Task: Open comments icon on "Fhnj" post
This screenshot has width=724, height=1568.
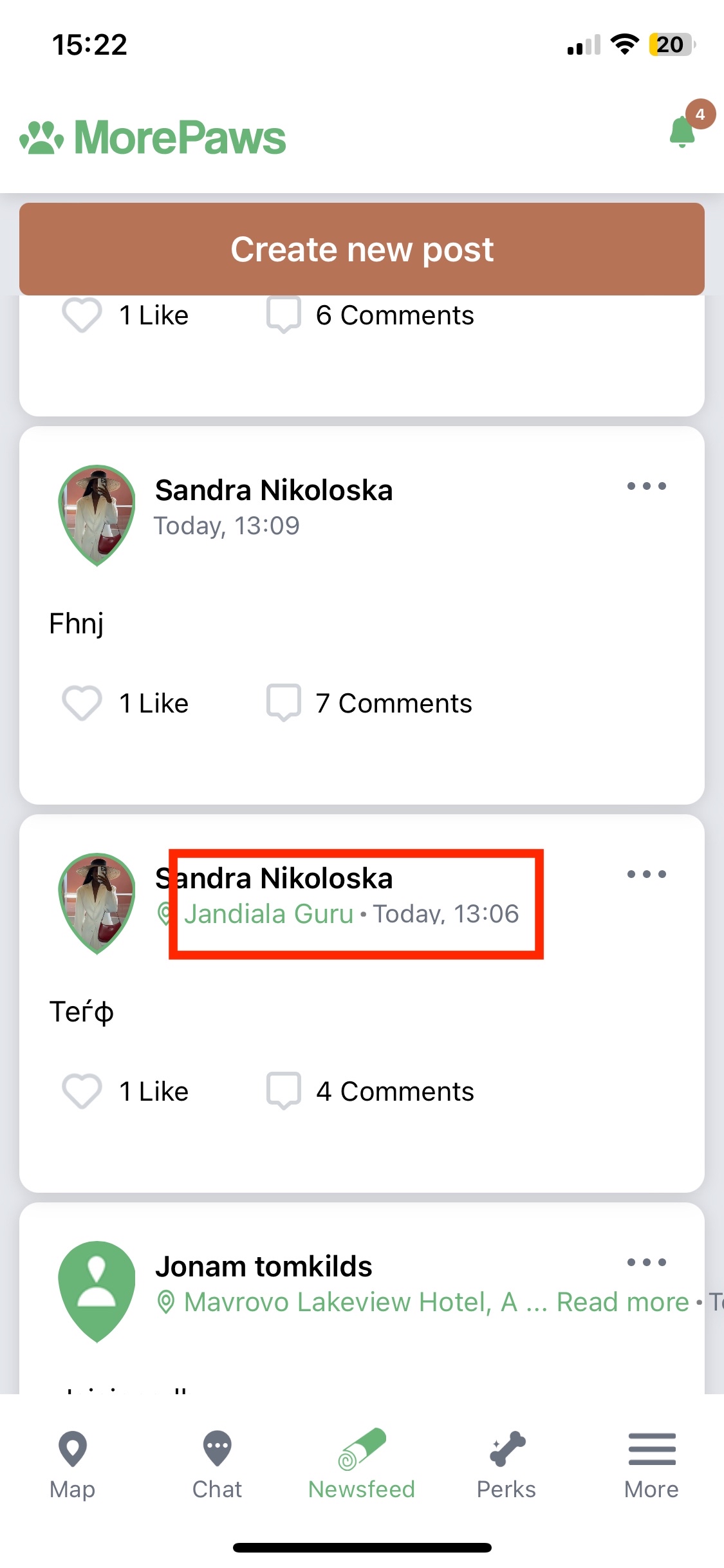Action: (284, 702)
